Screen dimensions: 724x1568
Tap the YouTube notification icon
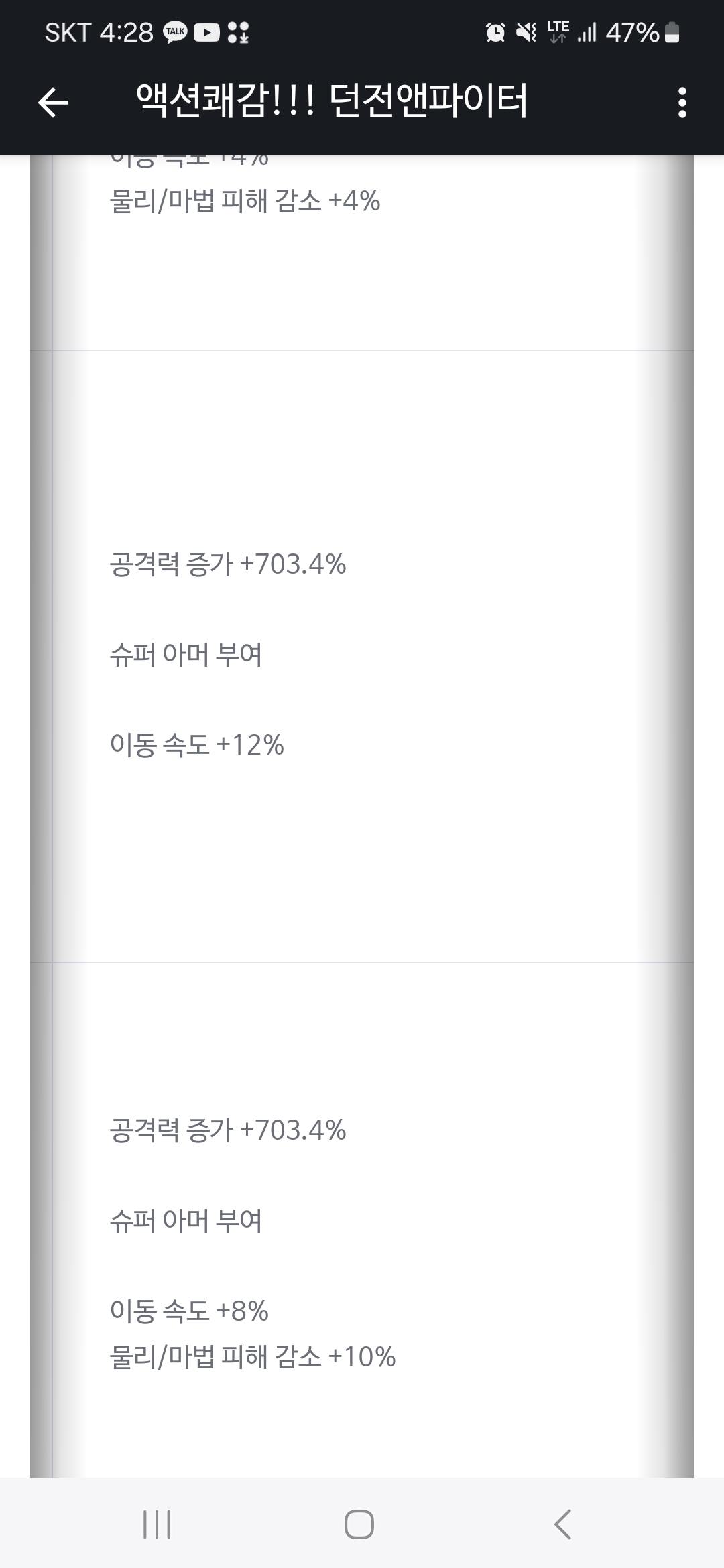tap(206, 32)
